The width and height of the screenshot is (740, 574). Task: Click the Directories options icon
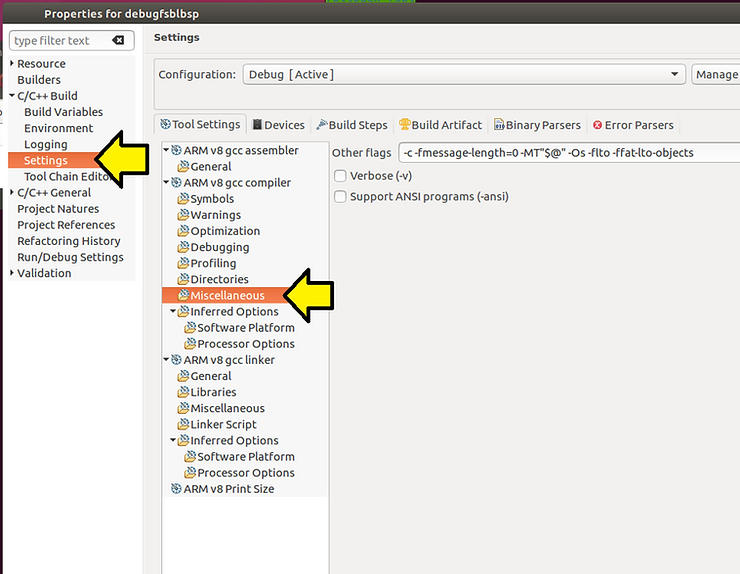(183, 279)
